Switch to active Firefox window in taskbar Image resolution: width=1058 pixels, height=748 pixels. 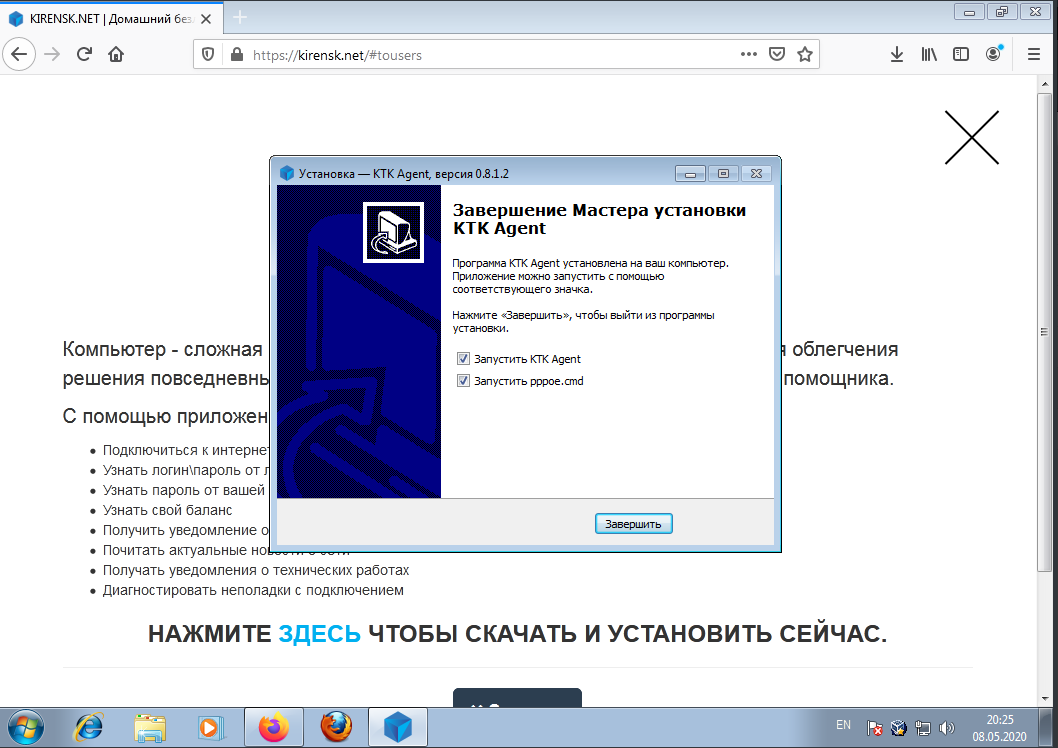tap(273, 728)
